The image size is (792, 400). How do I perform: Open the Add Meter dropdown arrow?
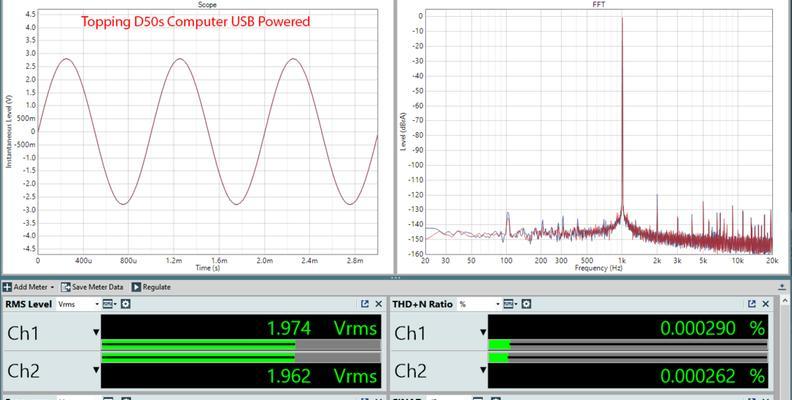point(53,287)
